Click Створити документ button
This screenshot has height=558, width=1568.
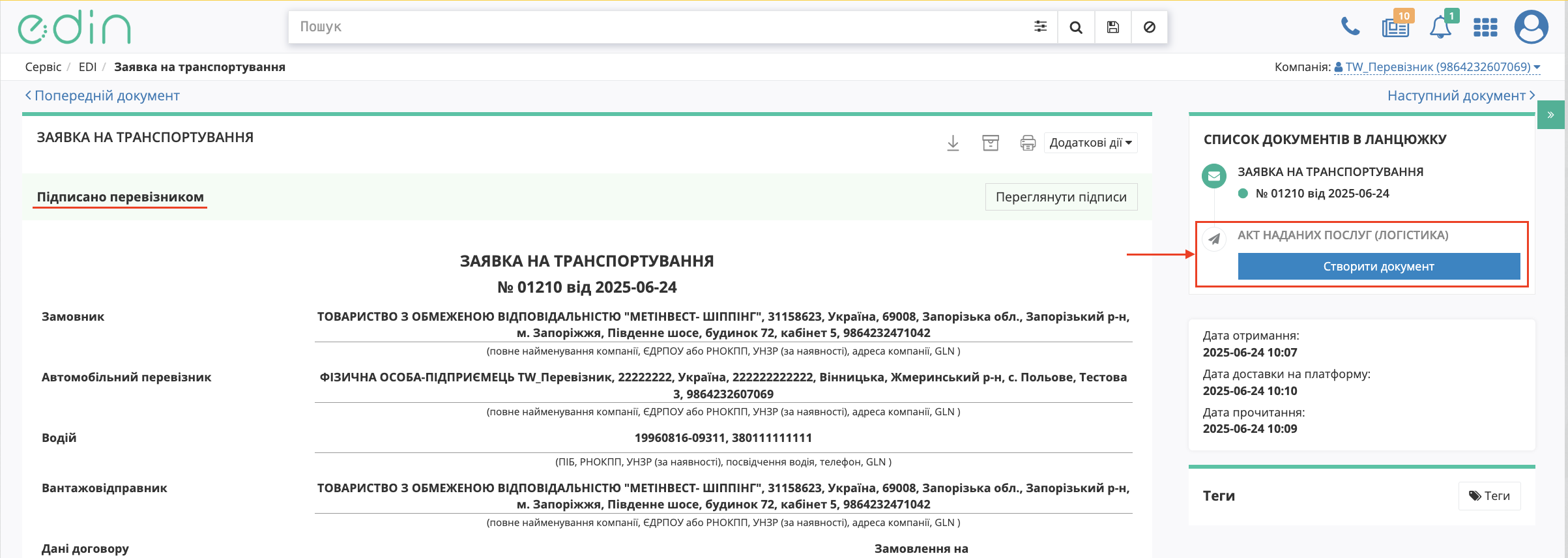tap(1378, 267)
